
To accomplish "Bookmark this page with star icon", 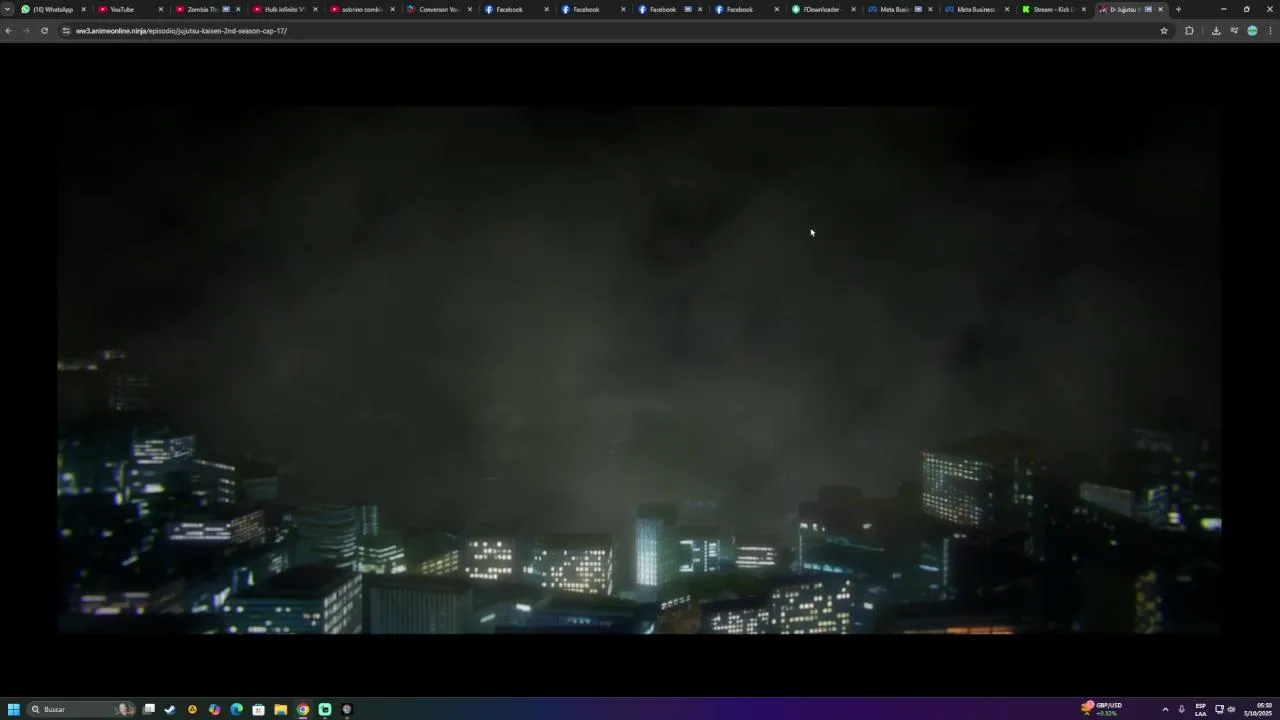I will 1164,31.
